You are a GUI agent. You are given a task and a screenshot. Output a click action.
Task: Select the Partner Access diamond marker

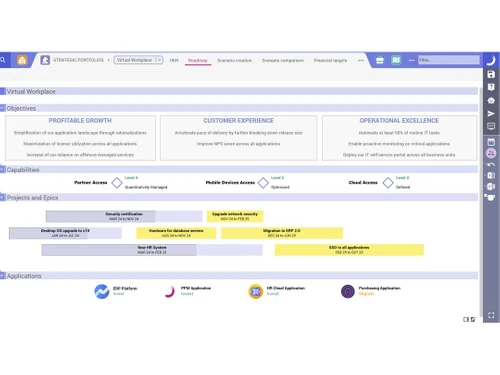(x=117, y=183)
